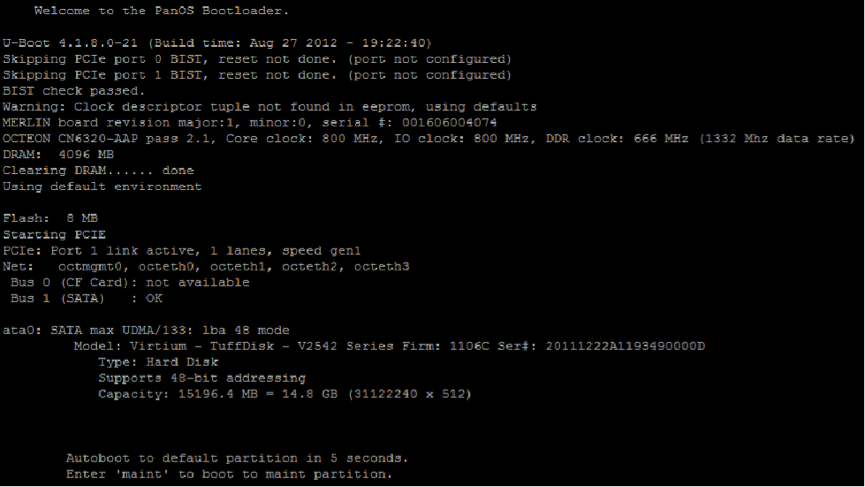The width and height of the screenshot is (865, 487).
Task: Click the 'Skipping PCIe port 1 BIST' line
Action: (257, 75)
